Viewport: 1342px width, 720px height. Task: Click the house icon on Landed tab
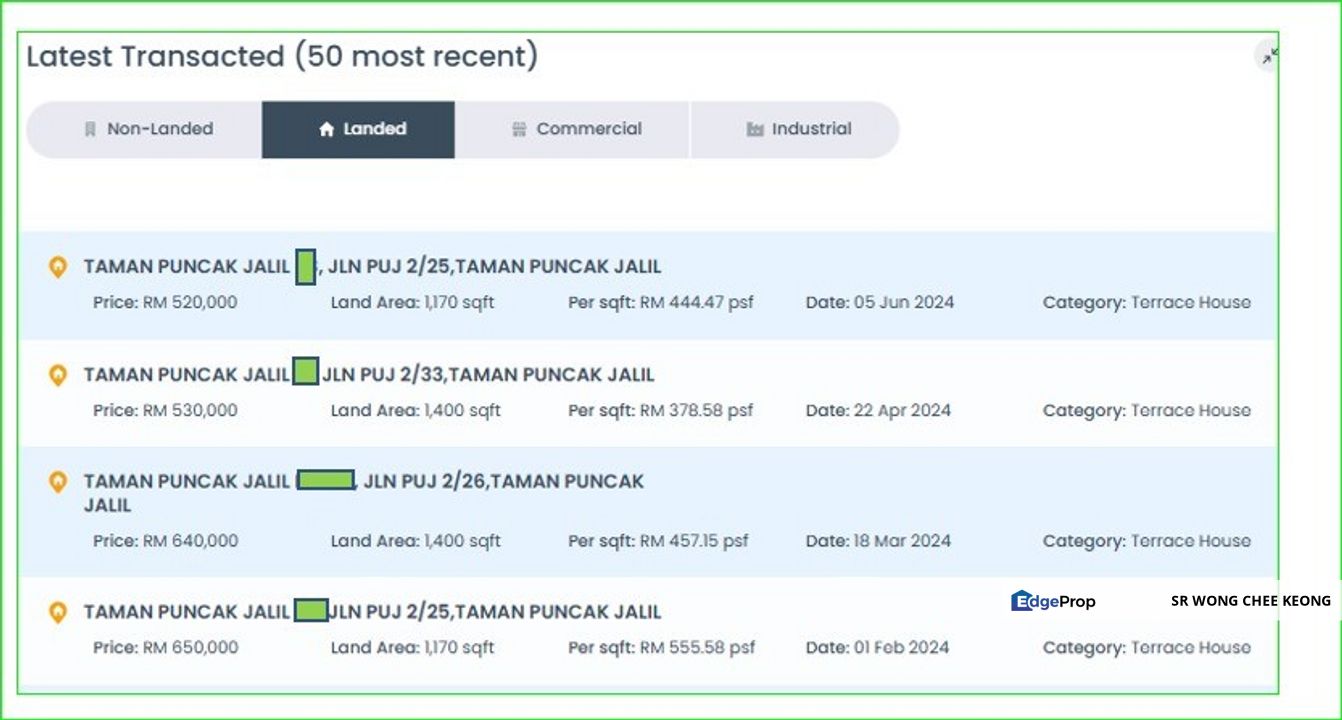click(326, 129)
